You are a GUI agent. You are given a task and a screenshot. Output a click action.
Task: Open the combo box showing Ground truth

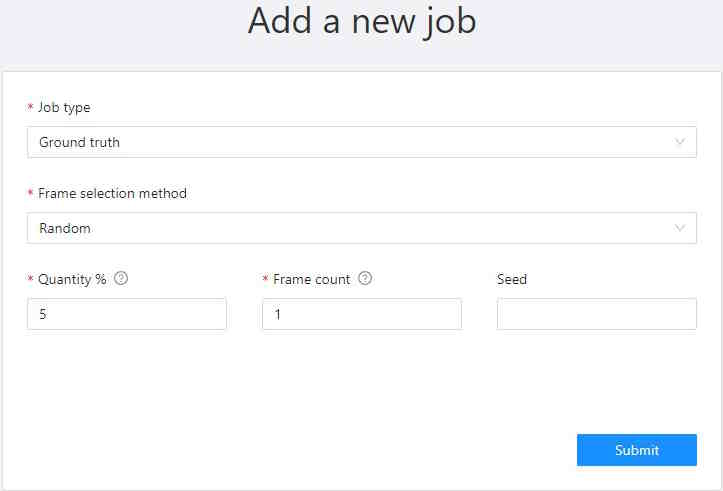pos(350,142)
